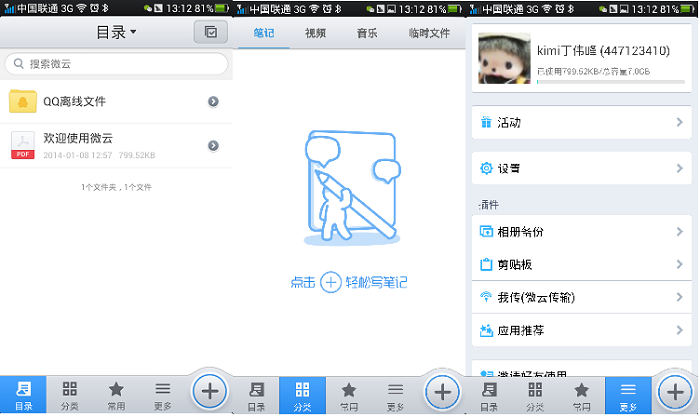Tap circled plus in 轻松写笔记 prompt
The width and height of the screenshot is (700, 417).
pyautogui.click(x=331, y=282)
